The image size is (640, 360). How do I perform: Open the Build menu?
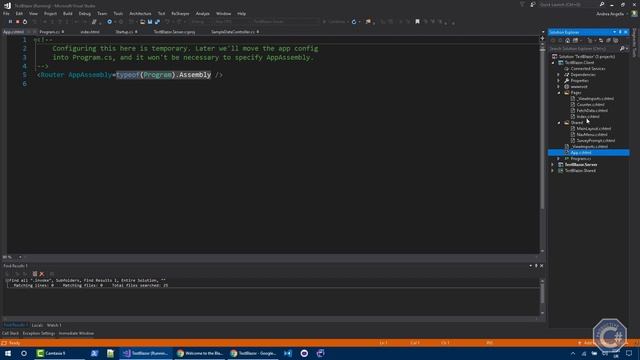(x=67, y=13)
